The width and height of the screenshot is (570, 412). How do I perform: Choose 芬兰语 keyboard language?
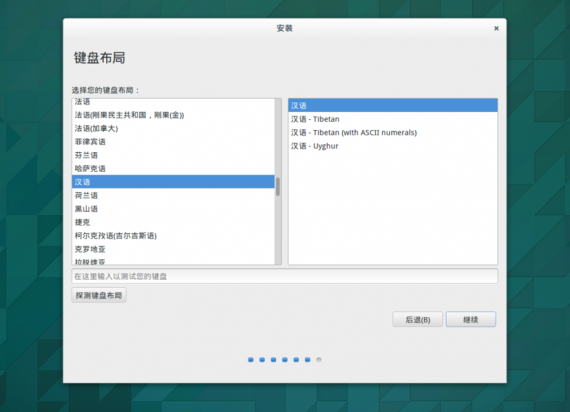pos(173,155)
